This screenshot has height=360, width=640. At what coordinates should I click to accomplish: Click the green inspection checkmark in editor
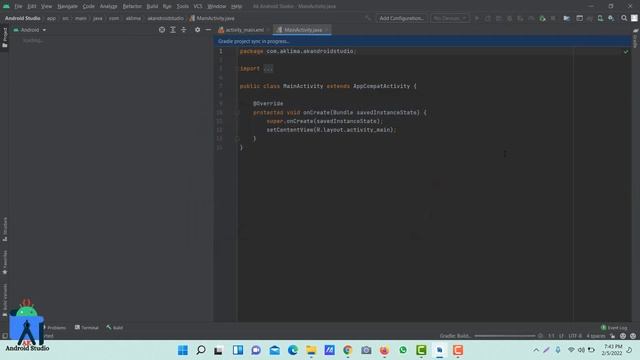pos(626,52)
